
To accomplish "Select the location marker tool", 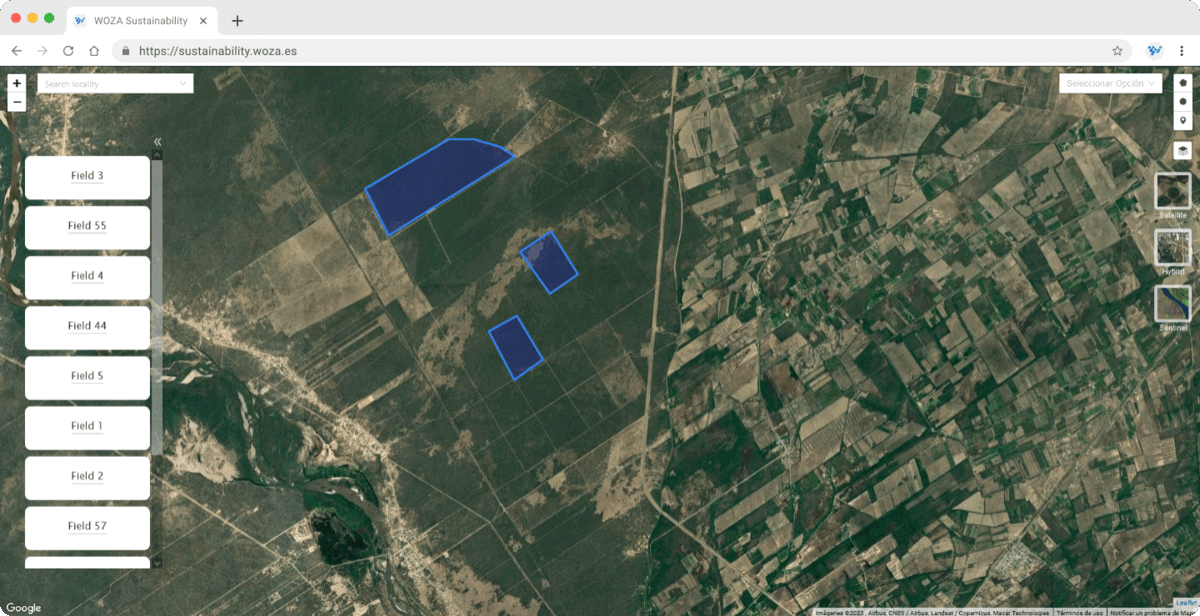I will (1183, 121).
